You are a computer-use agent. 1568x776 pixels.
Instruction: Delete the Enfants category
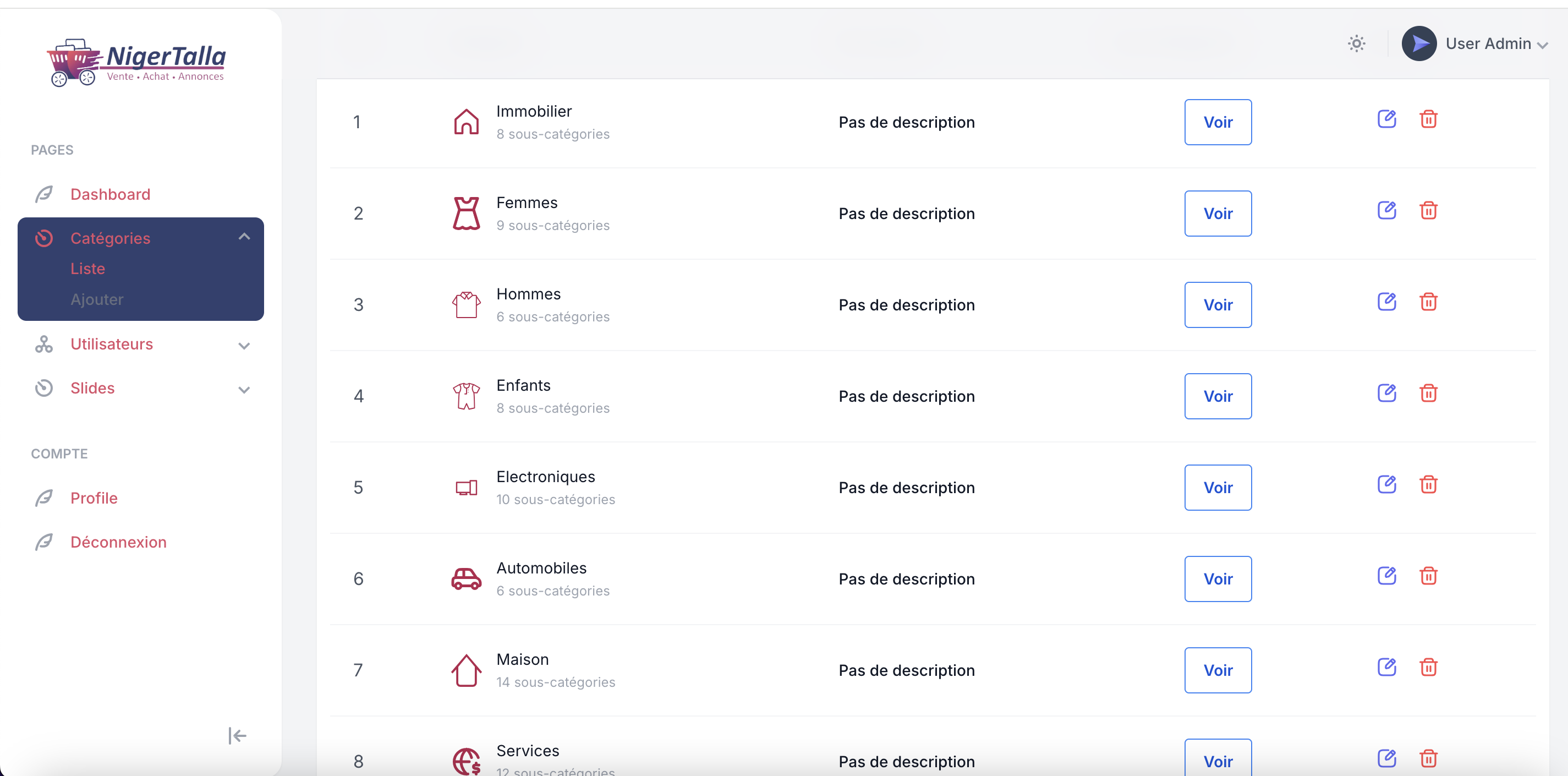click(x=1428, y=393)
